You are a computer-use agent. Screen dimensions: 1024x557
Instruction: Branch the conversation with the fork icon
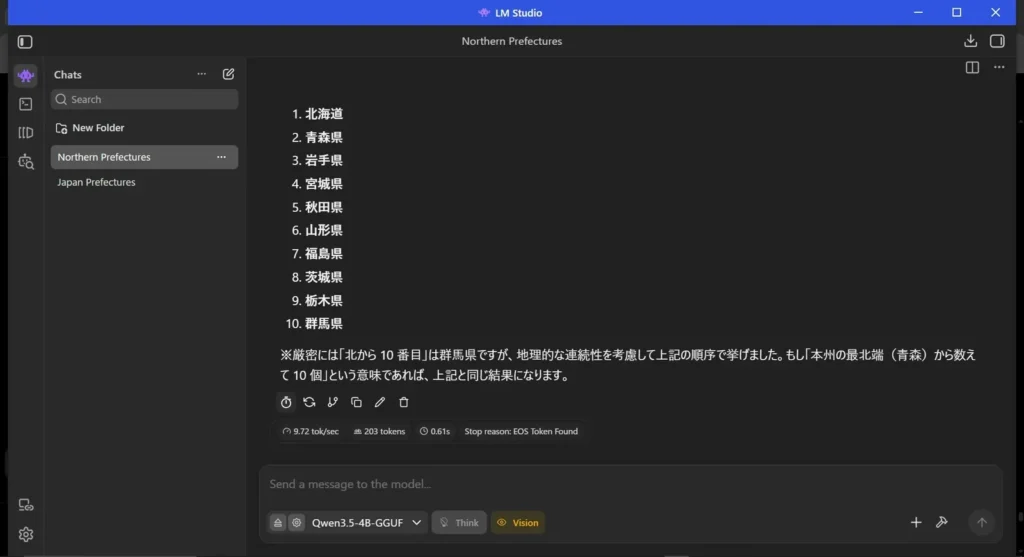333,402
